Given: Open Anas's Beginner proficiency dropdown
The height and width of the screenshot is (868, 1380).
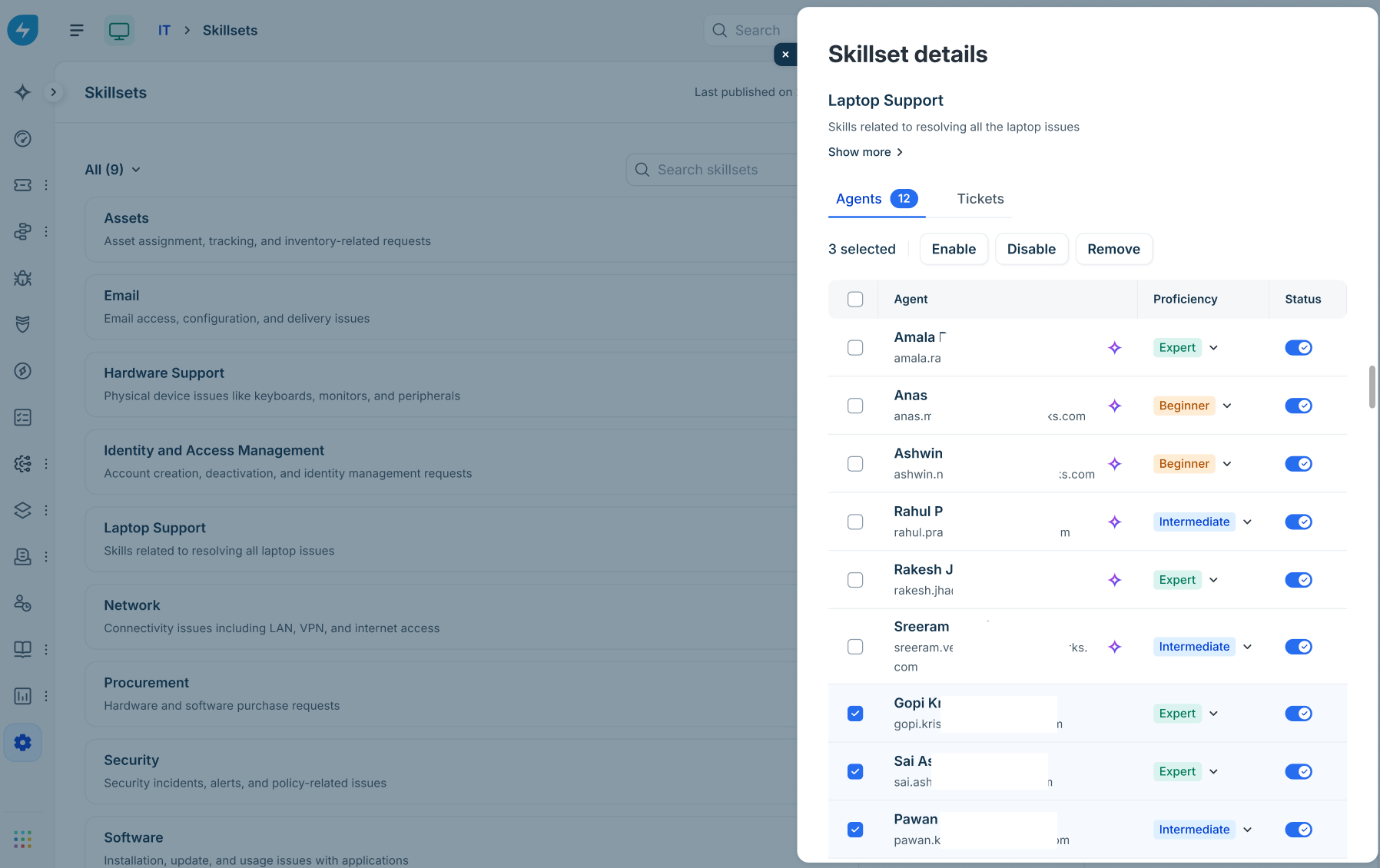Looking at the screenshot, I should (1193, 406).
